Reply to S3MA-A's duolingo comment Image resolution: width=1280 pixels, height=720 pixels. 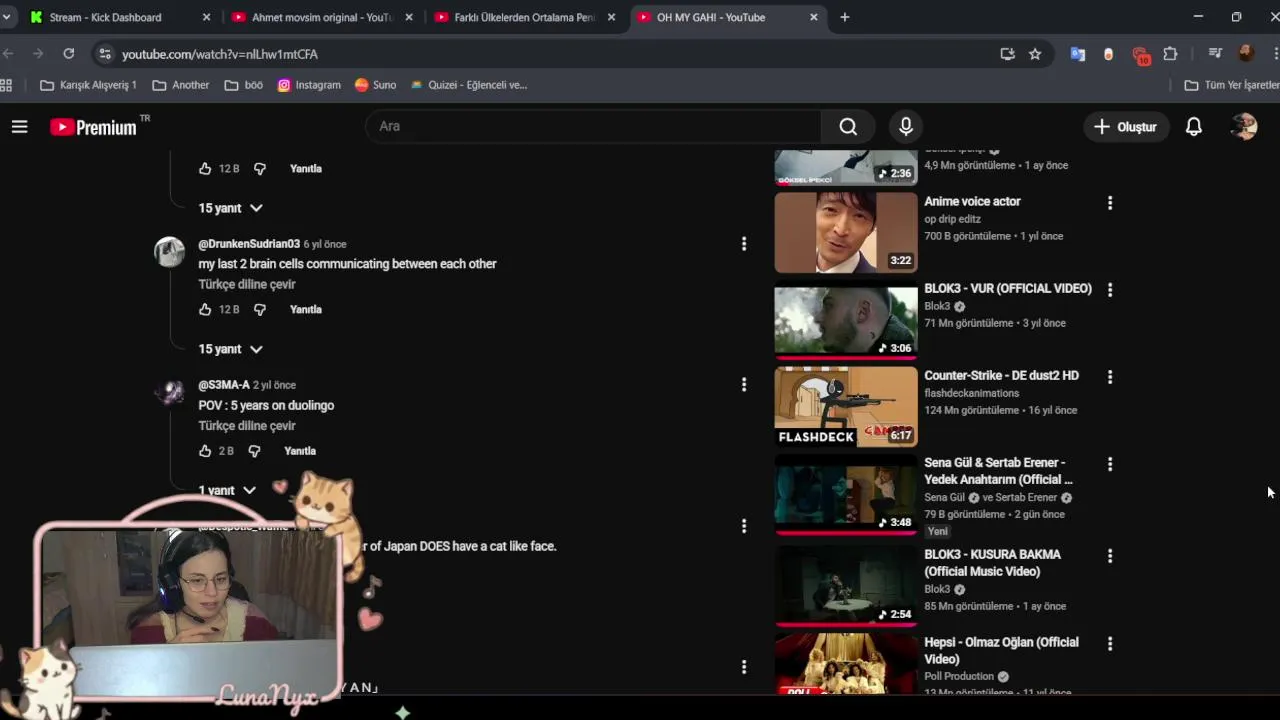[300, 451]
